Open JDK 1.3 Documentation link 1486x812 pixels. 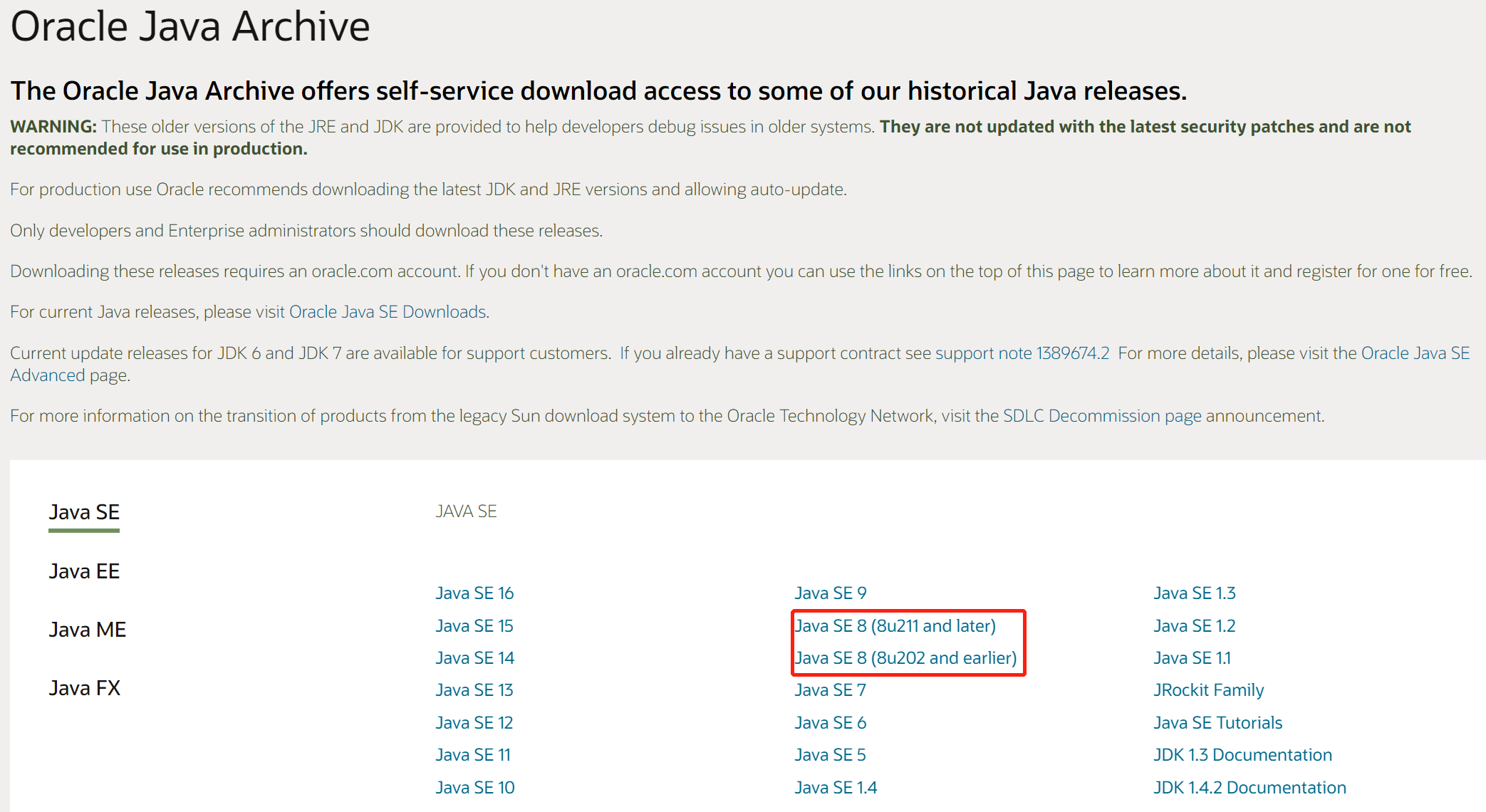[x=1242, y=755]
